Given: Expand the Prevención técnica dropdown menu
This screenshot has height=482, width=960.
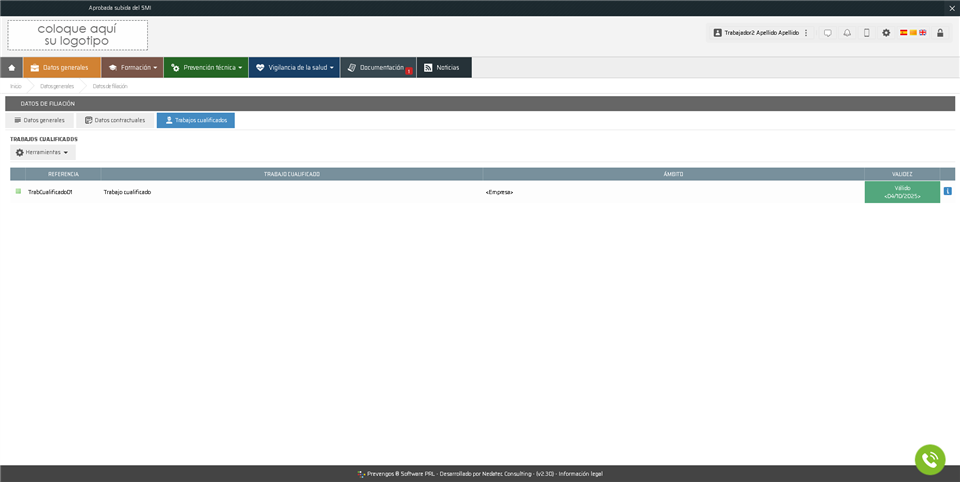Looking at the screenshot, I should (206, 67).
